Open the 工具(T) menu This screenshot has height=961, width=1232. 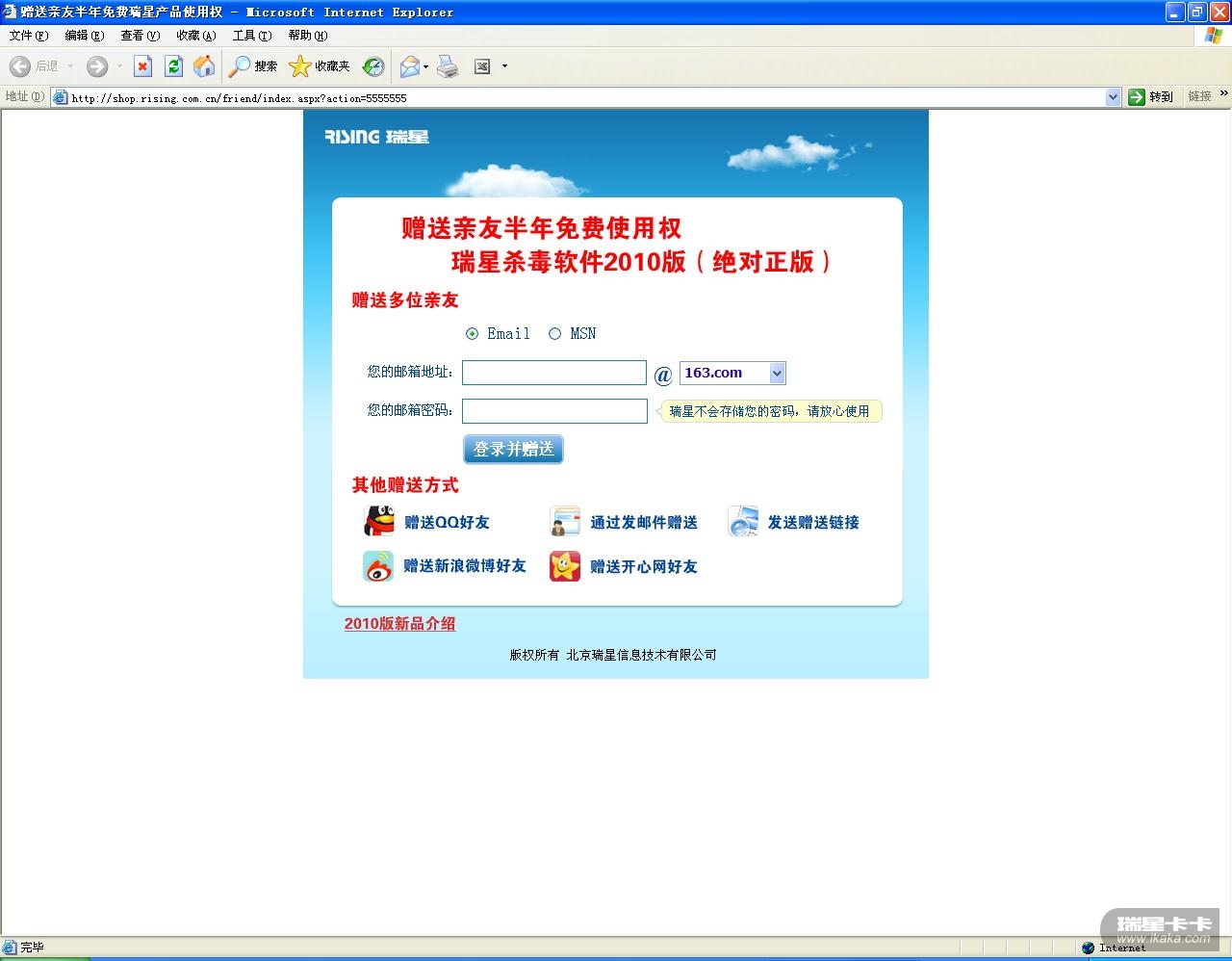[252, 36]
